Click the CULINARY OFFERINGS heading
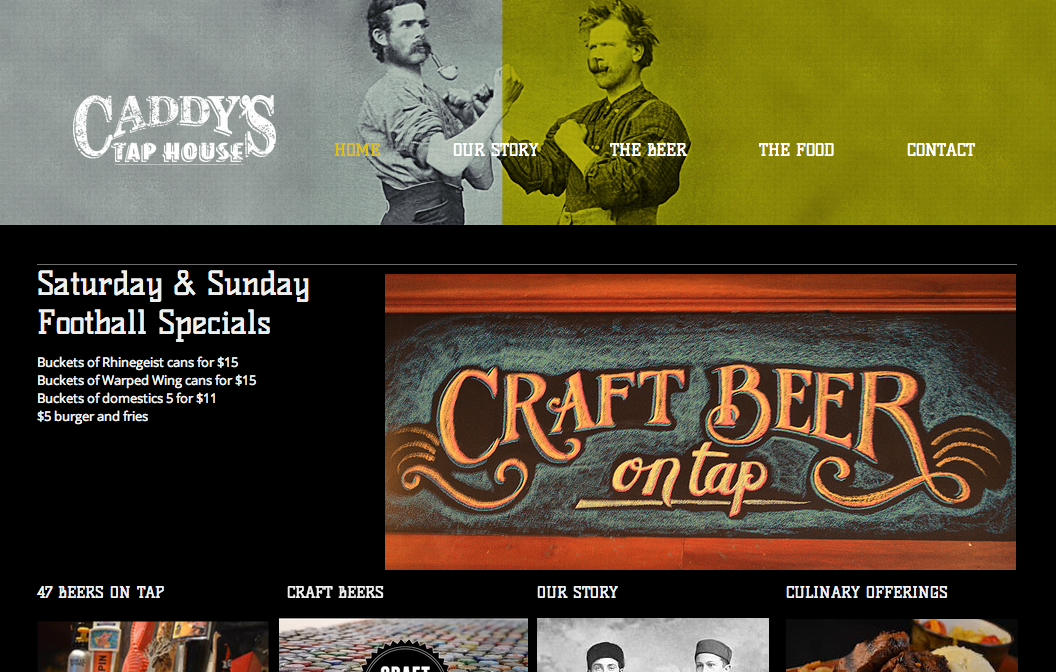 (x=866, y=593)
